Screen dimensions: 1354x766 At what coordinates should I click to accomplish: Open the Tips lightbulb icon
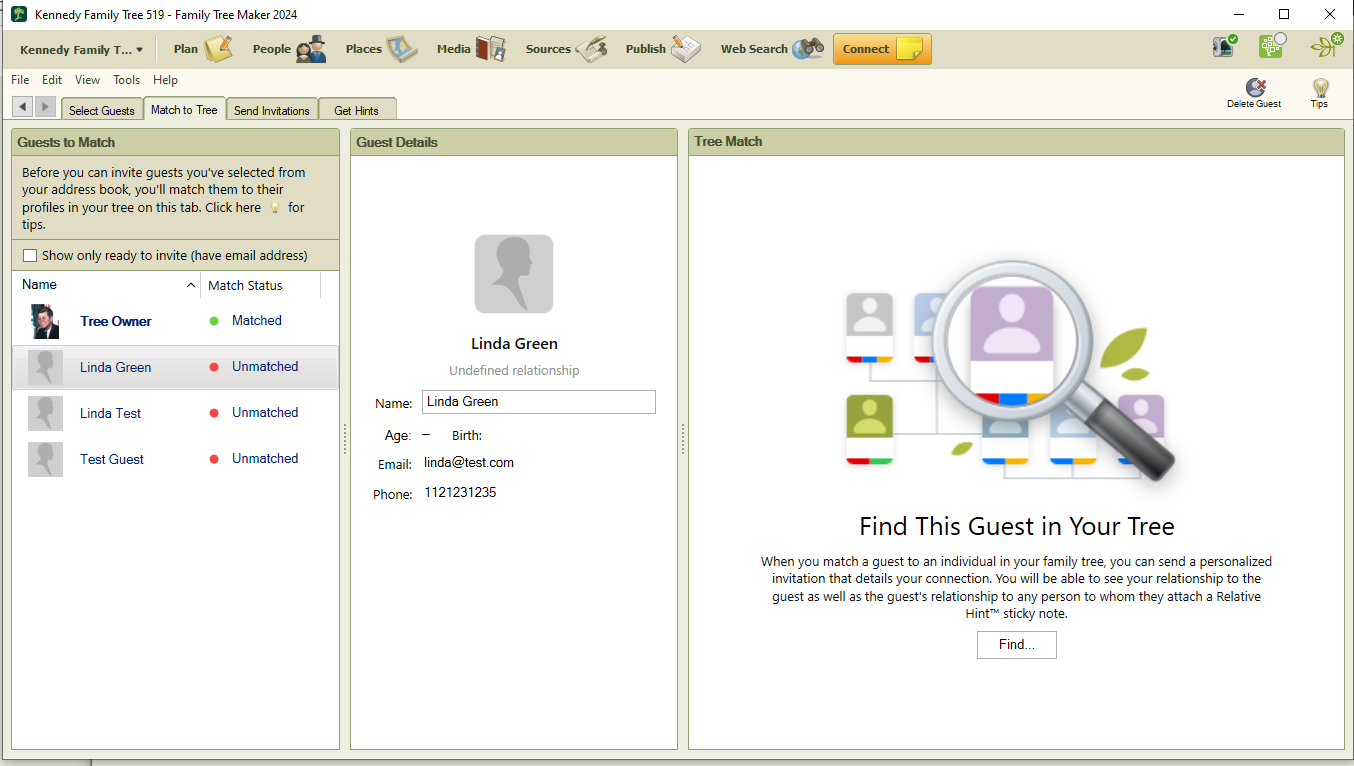coord(1320,88)
